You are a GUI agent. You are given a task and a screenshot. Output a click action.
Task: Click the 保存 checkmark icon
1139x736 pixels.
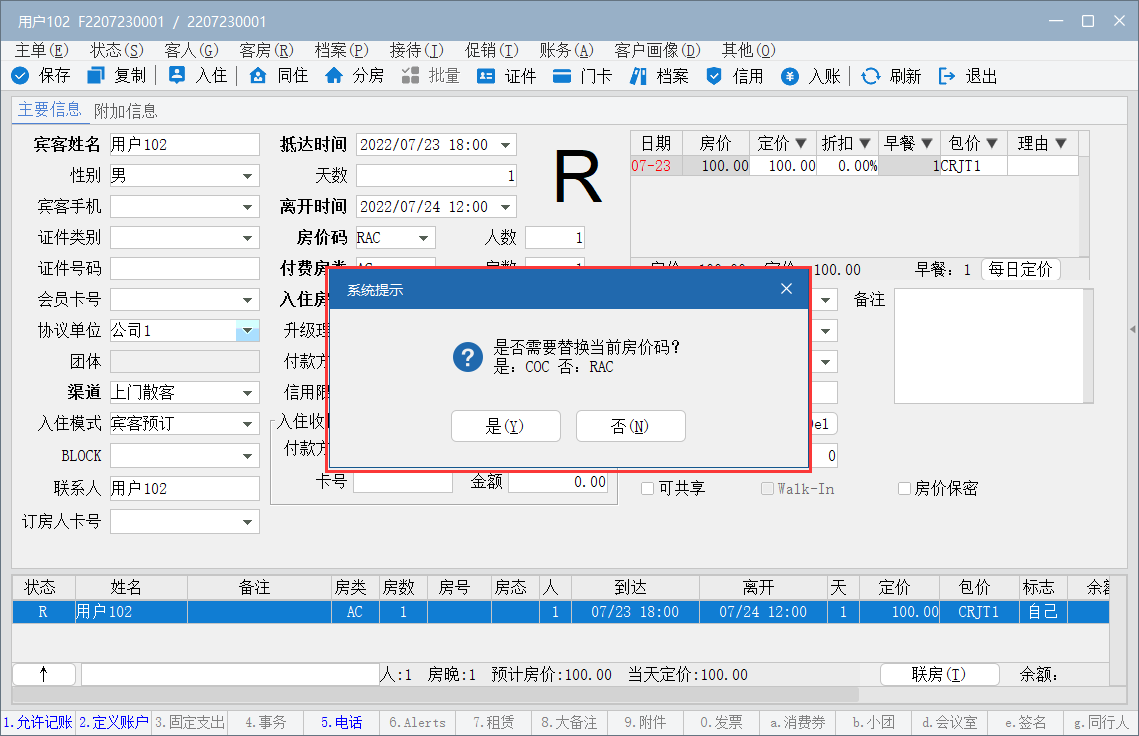pos(20,76)
